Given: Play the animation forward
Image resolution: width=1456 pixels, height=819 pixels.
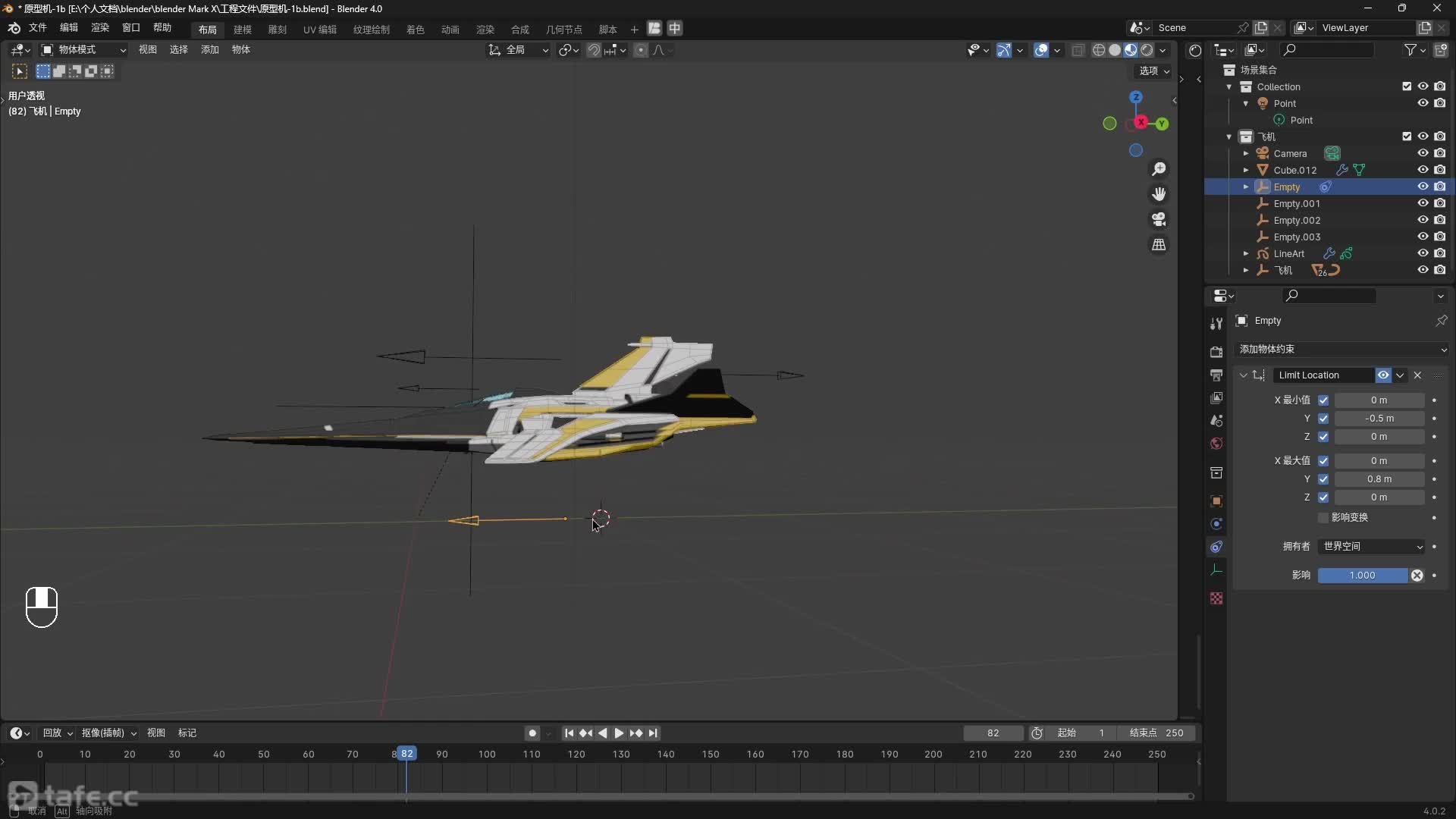Looking at the screenshot, I should pyautogui.click(x=619, y=733).
